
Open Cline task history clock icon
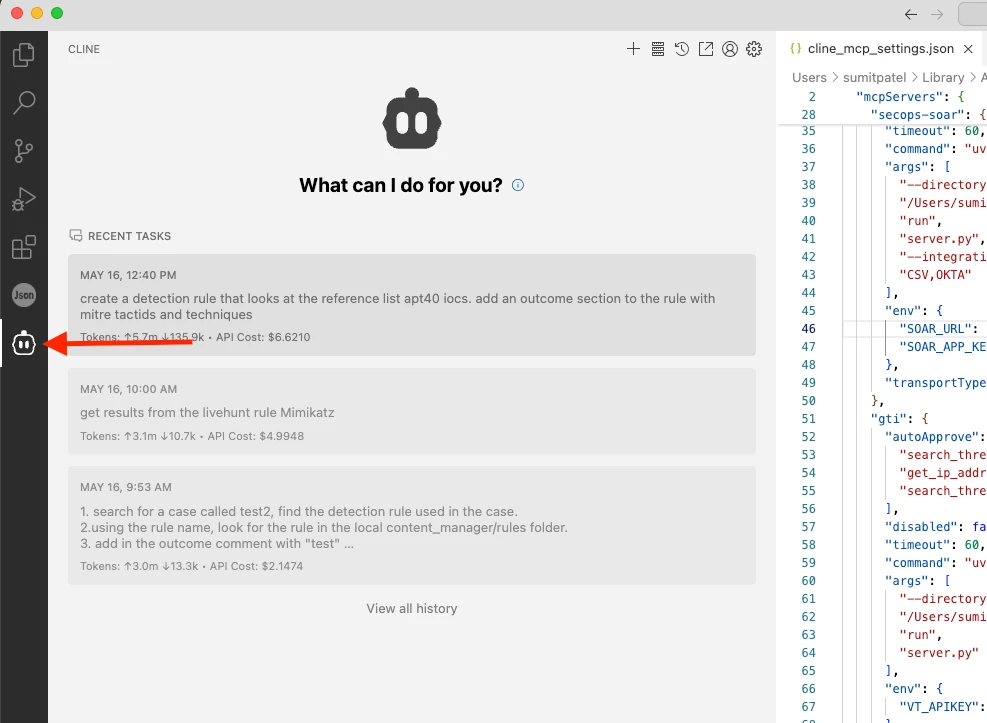pyautogui.click(x=682, y=49)
